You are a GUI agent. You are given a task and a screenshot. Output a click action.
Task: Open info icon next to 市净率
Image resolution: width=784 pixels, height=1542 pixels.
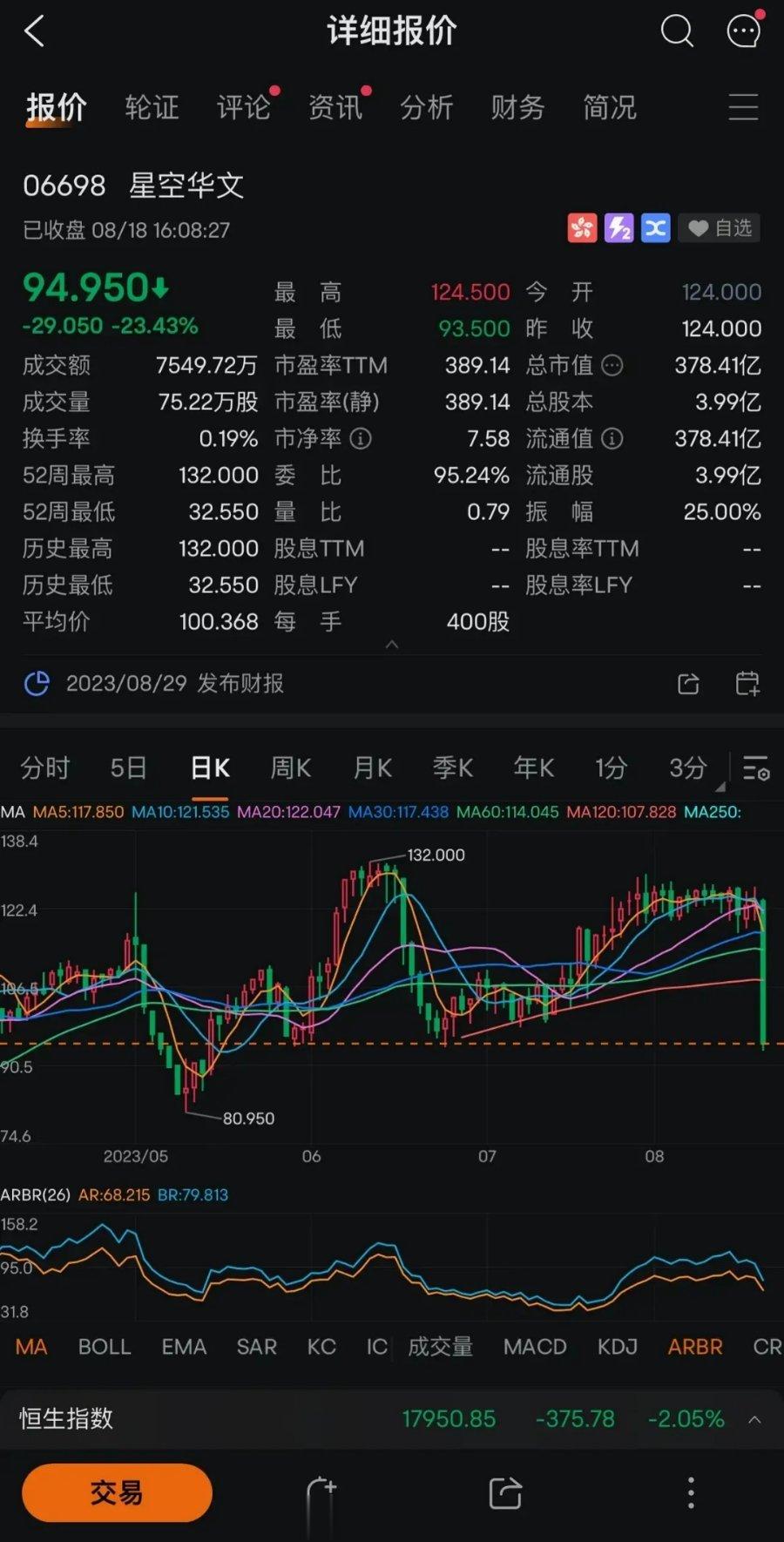361,438
